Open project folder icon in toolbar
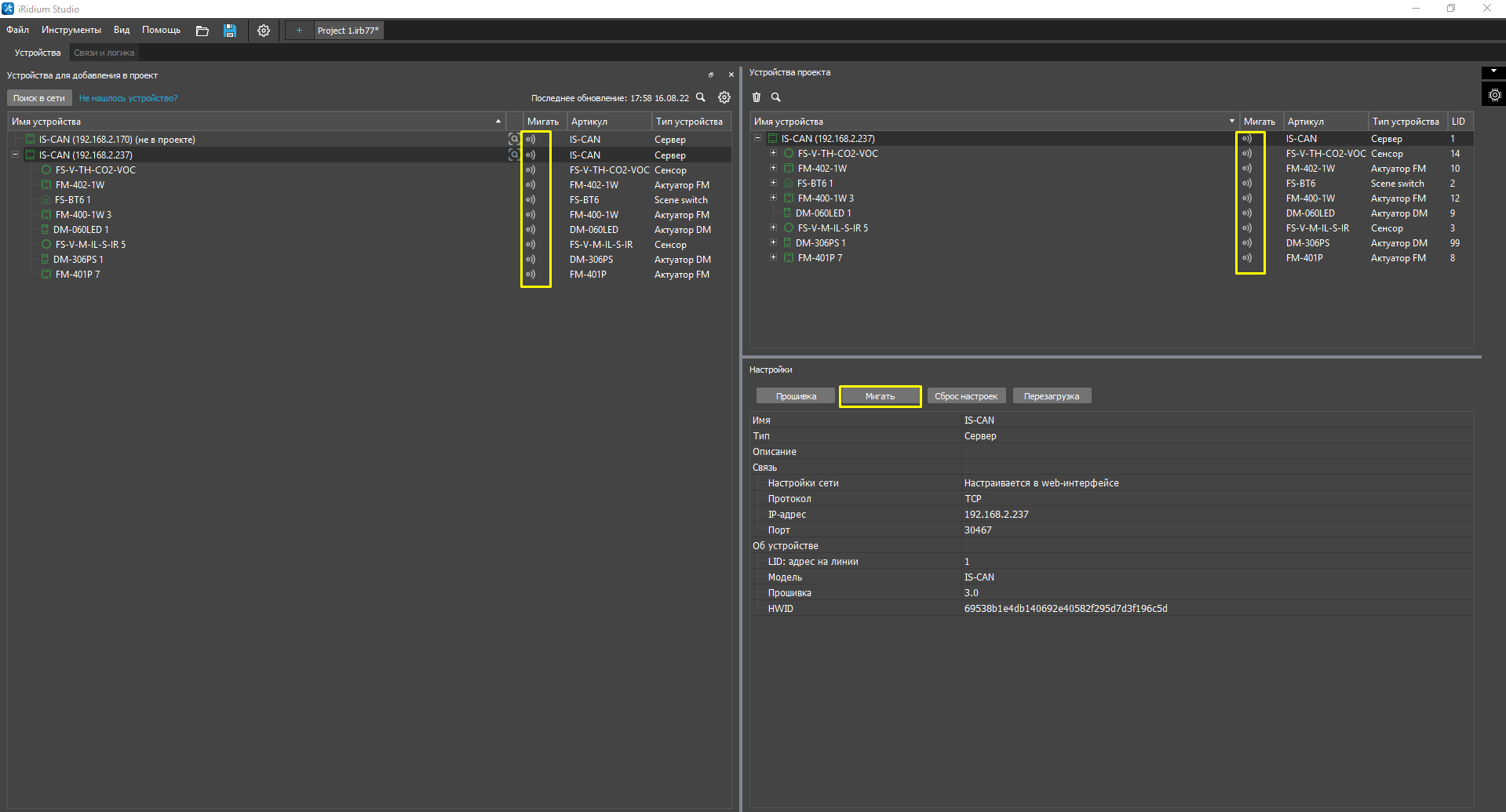1506x812 pixels. (x=202, y=31)
